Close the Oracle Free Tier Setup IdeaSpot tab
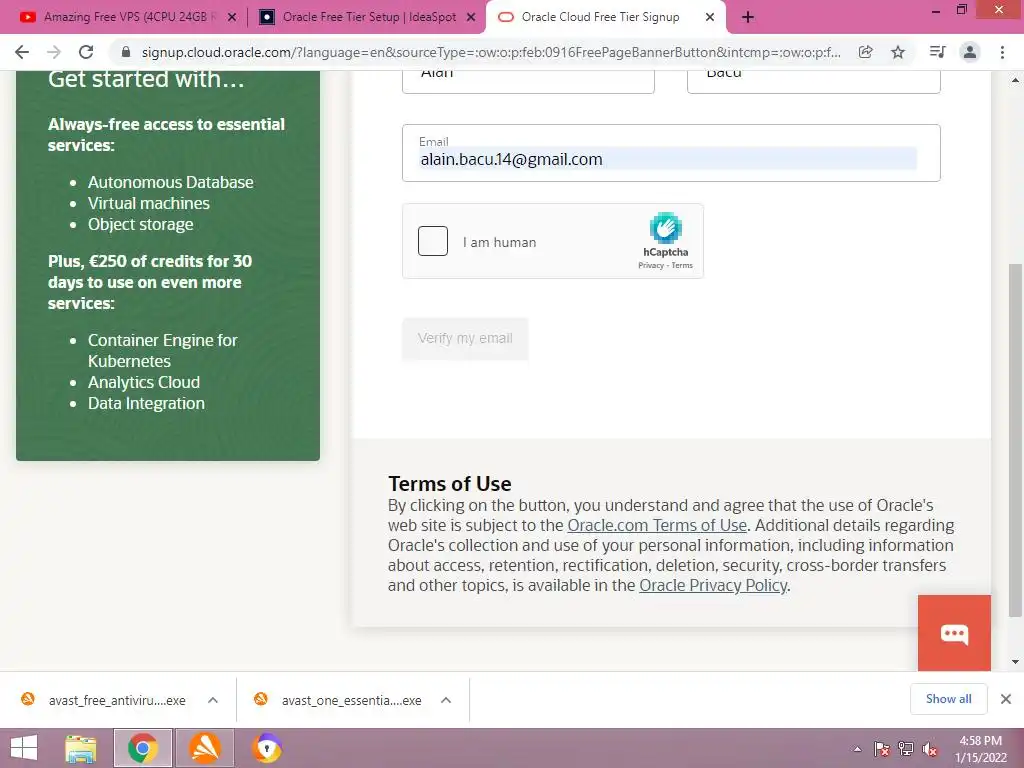Screen dimensions: 1024x768 [471, 18]
